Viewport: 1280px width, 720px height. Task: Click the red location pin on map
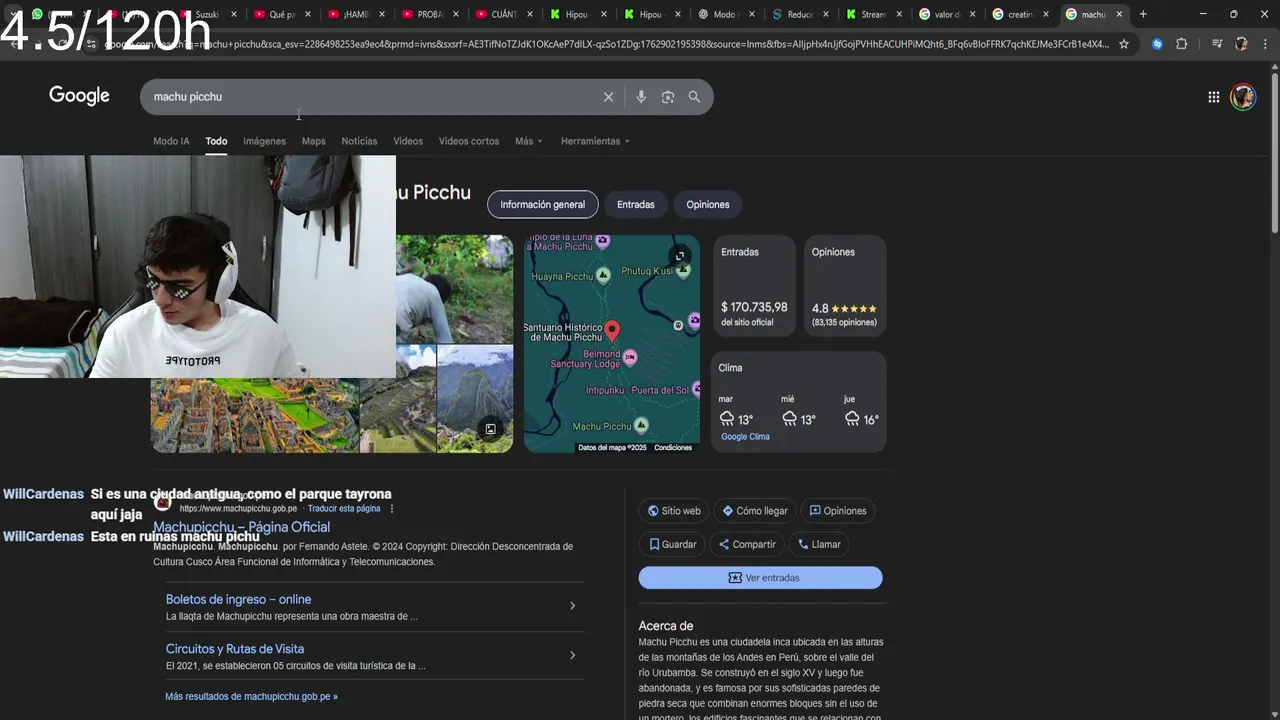(612, 330)
